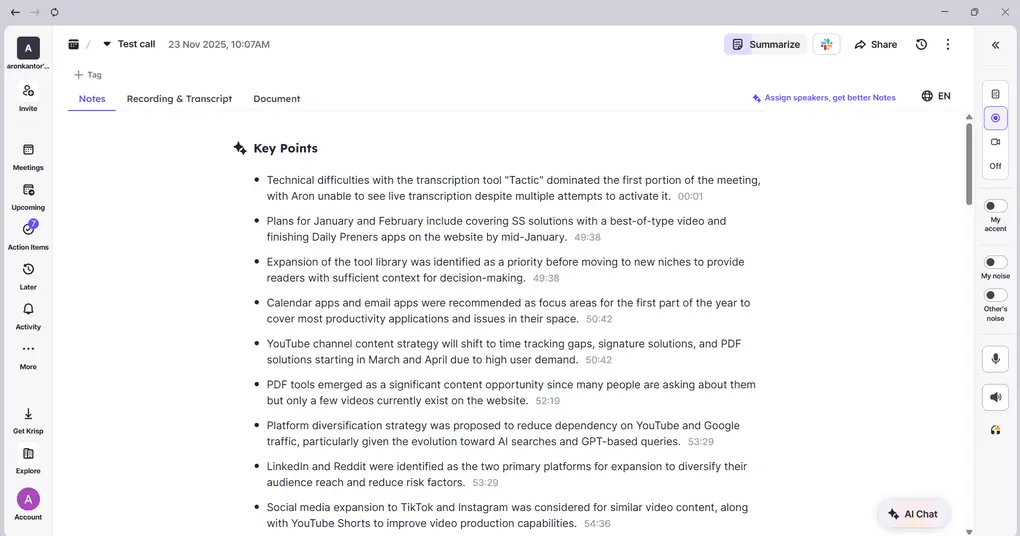The height and width of the screenshot is (536, 1020).
Task: Expand the Test call dropdown arrow
Action: point(107,44)
